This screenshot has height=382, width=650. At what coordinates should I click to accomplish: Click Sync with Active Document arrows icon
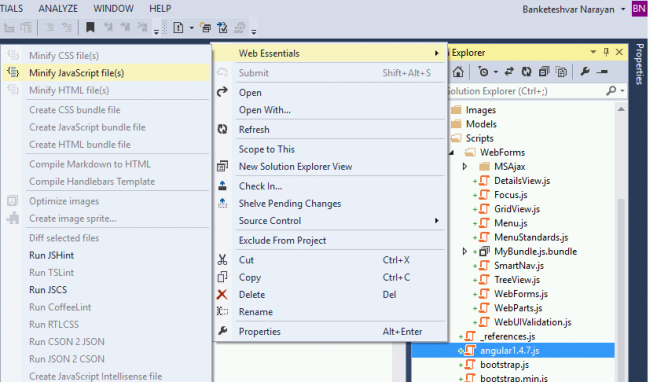tap(509, 72)
